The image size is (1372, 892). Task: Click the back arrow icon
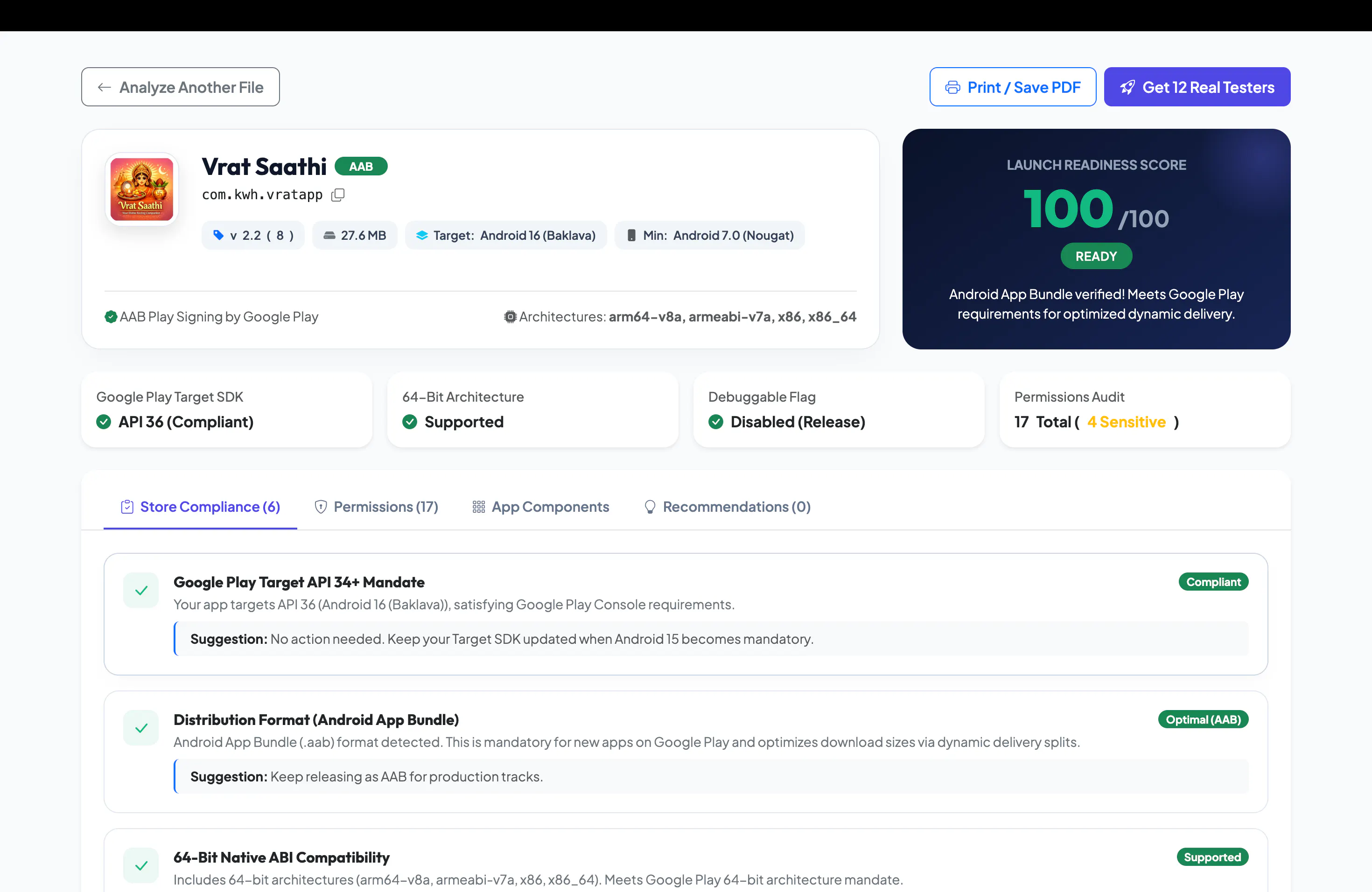tap(105, 87)
